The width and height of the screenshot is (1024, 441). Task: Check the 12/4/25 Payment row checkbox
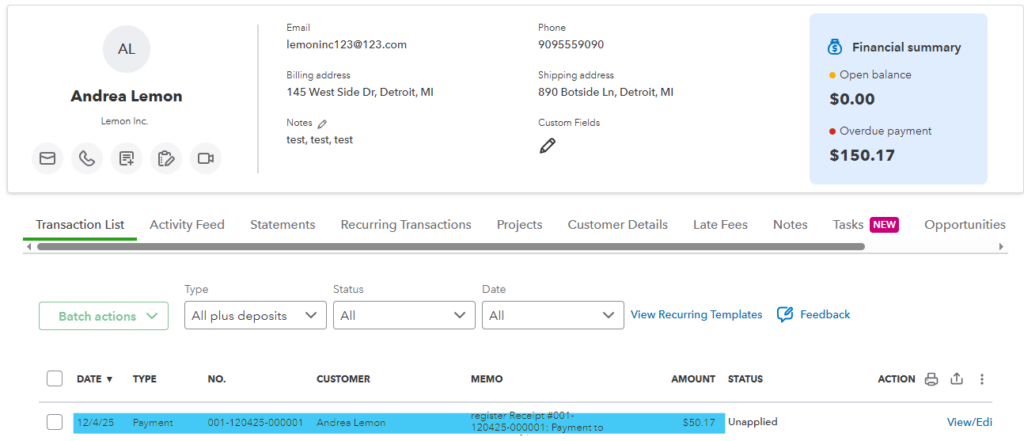click(x=55, y=422)
